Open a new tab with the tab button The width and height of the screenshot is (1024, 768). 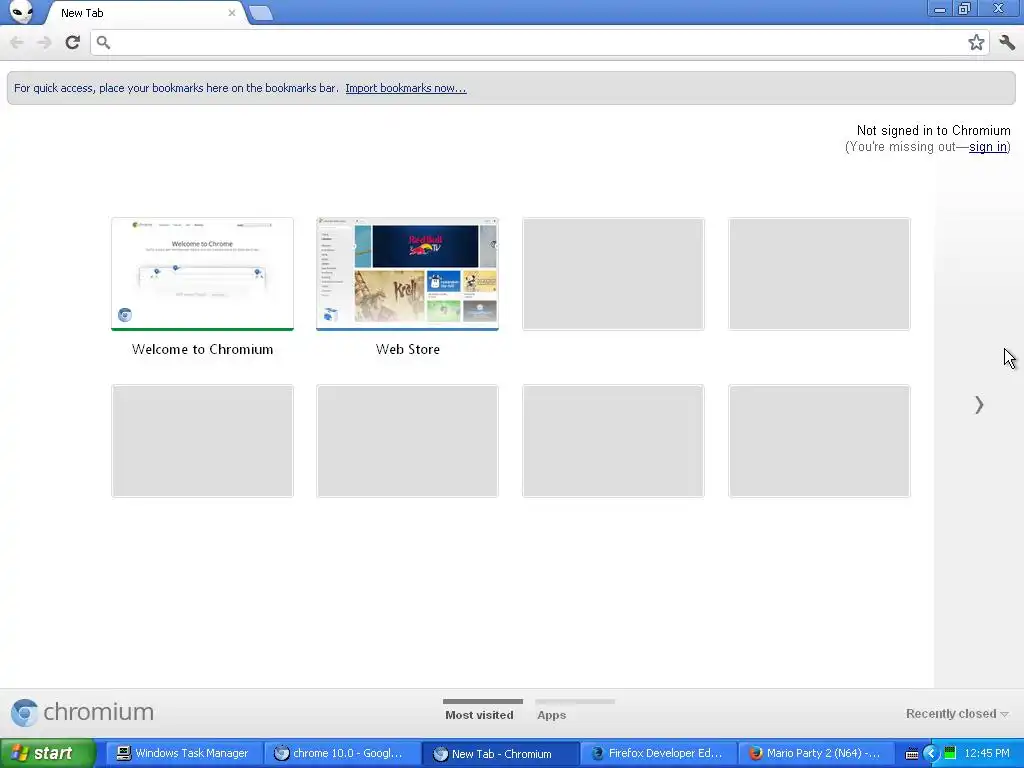click(x=261, y=13)
